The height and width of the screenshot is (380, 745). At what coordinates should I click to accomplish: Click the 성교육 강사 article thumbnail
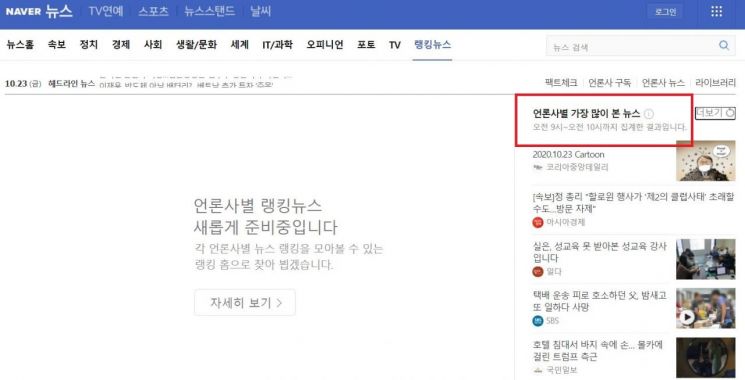pos(706,259)
